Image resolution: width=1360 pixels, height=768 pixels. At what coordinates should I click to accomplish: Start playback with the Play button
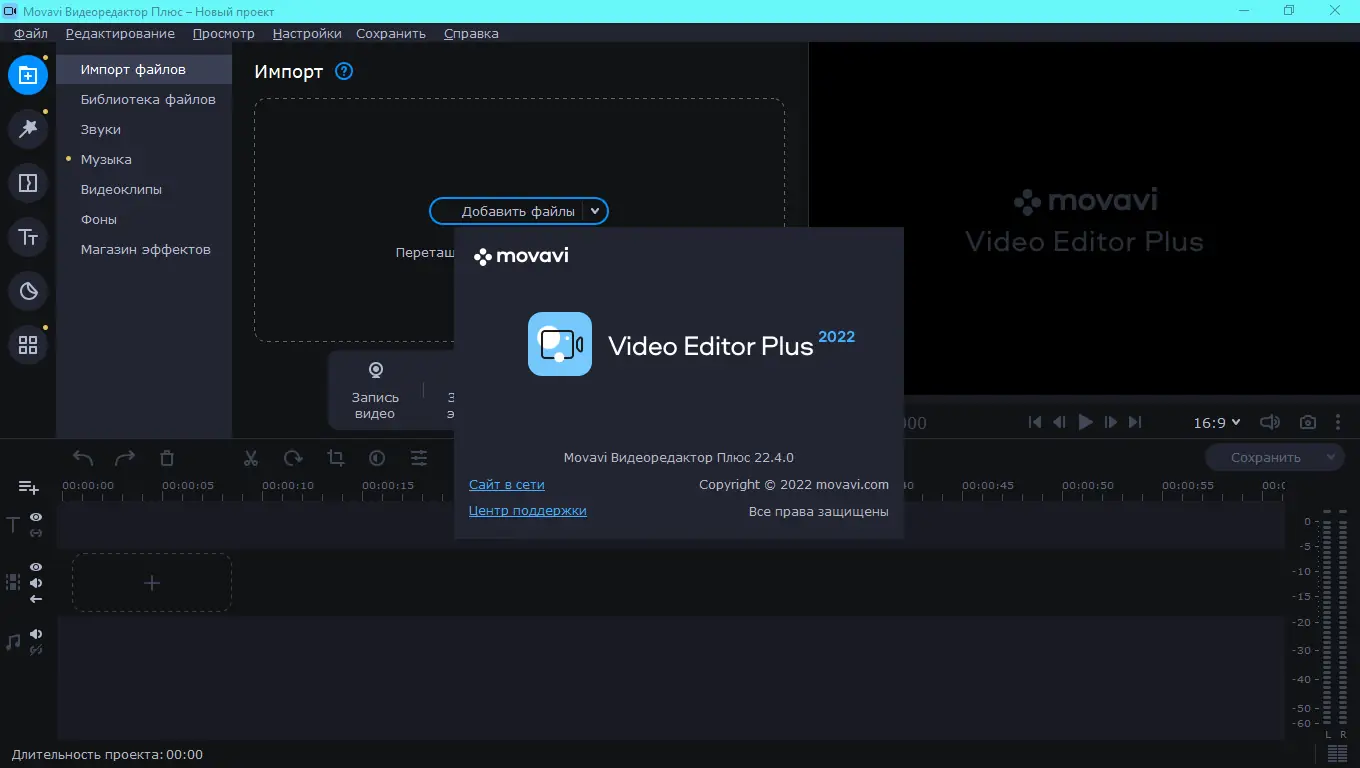pos(1086,422)
